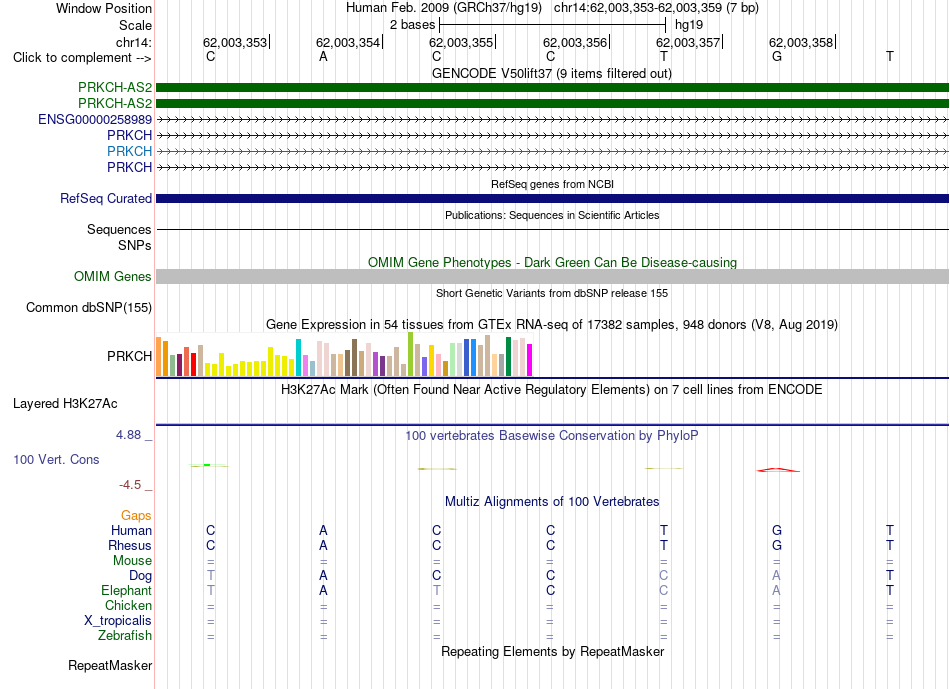Click the red conservation peak under G
Image resolution: width=950 pixels, height=689 pixels.
778,470
